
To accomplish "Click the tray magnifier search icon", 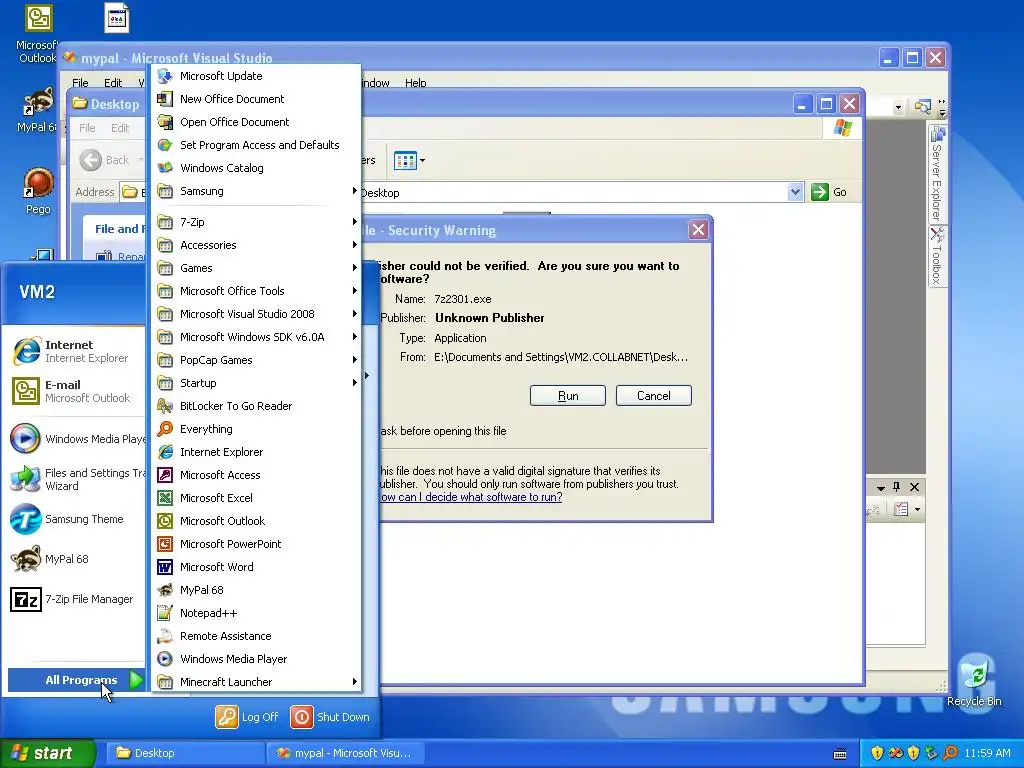I will click(x=950, y=753).
